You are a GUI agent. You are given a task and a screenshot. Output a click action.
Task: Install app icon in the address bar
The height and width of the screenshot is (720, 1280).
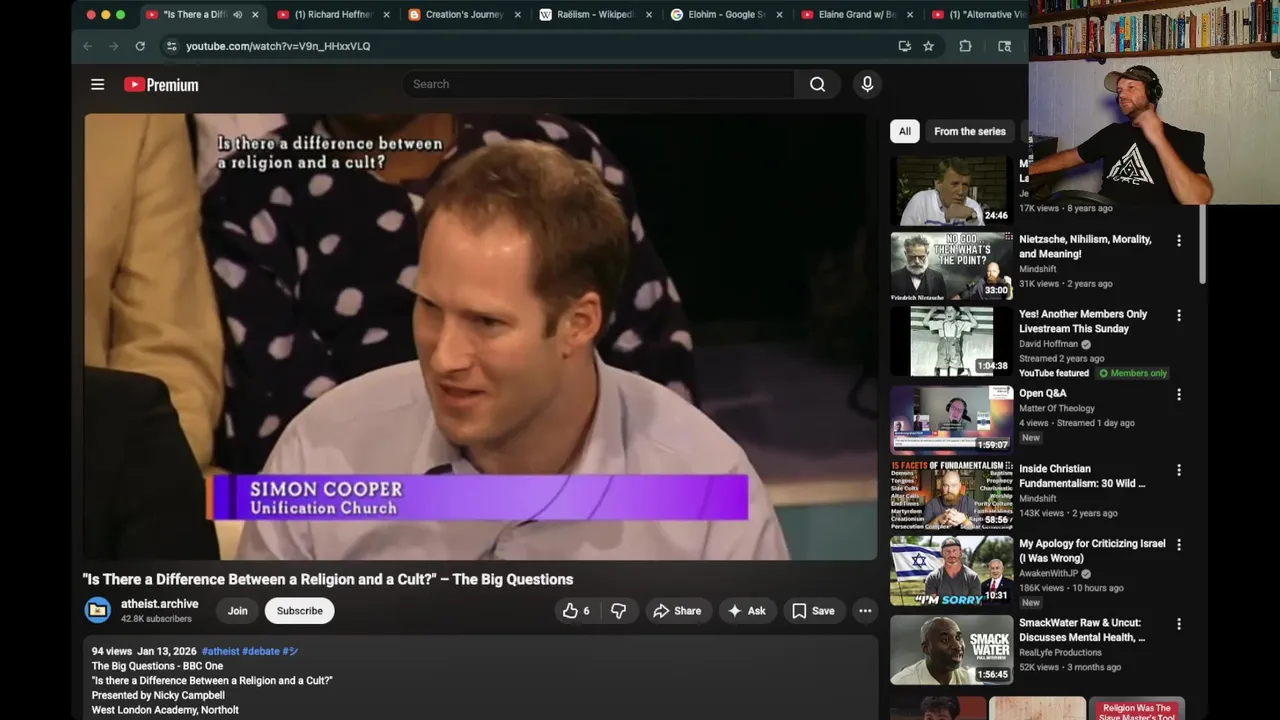point(904,46)
